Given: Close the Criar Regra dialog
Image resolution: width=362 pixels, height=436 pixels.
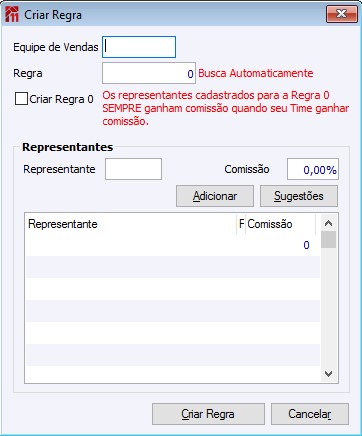Looking at the screenshot, I should [342, 14].
